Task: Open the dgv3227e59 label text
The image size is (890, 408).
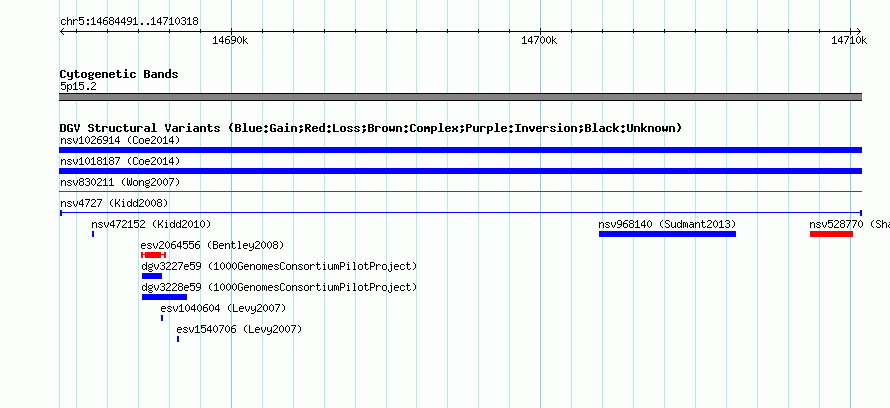Action: tap(279, 266)
